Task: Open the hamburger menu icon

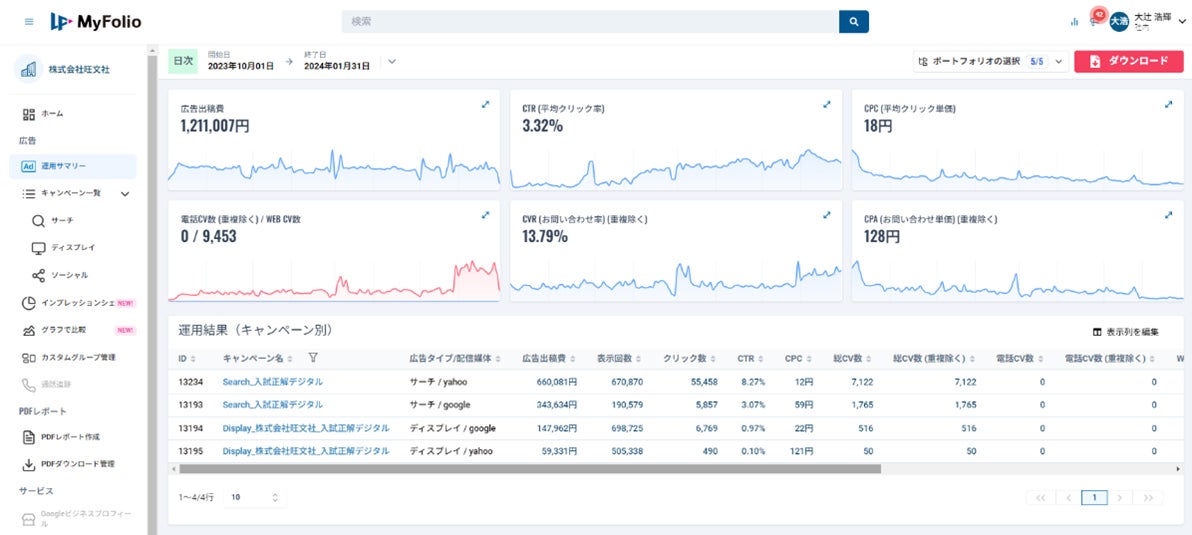Action: (29, 21)
